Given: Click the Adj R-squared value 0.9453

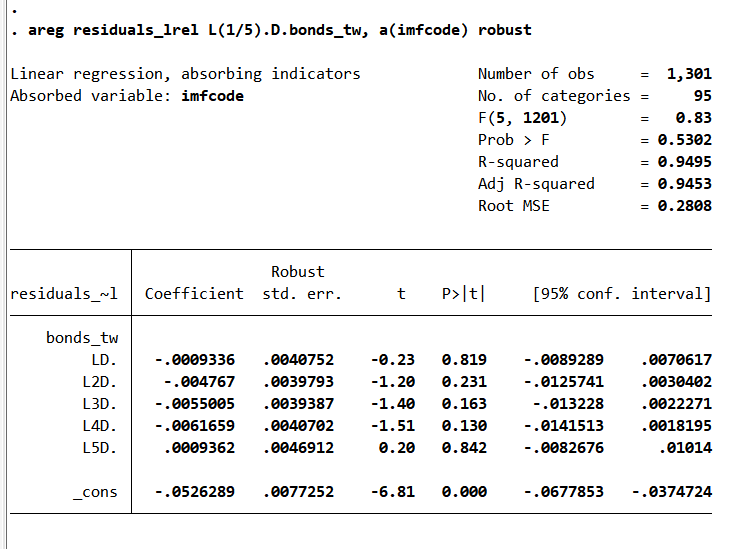Looking at the screenshot, I should (x=684, y=184).
